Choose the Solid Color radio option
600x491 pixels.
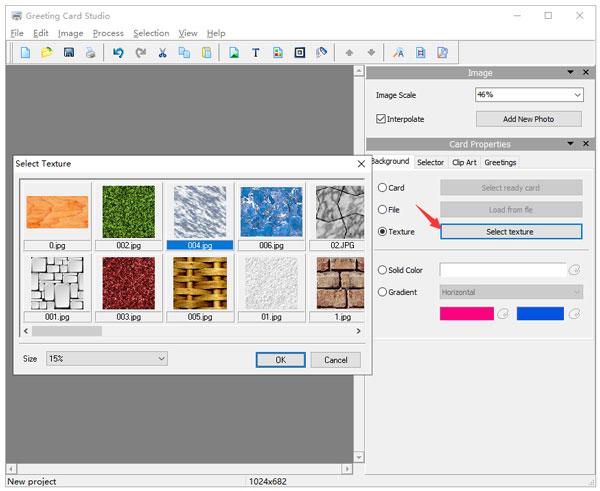382,270
